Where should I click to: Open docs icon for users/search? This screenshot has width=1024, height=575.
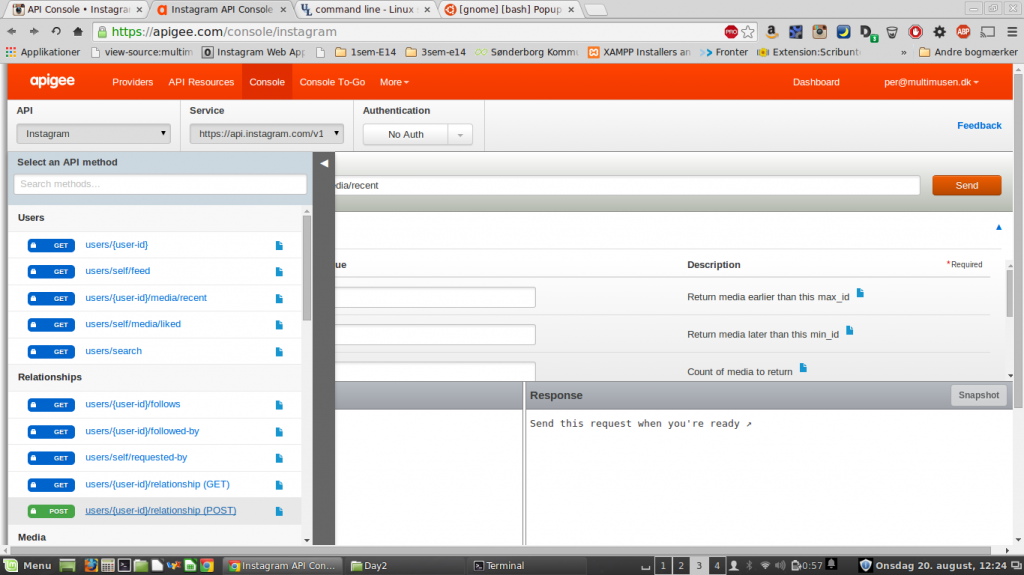click(x=279, y=352)
